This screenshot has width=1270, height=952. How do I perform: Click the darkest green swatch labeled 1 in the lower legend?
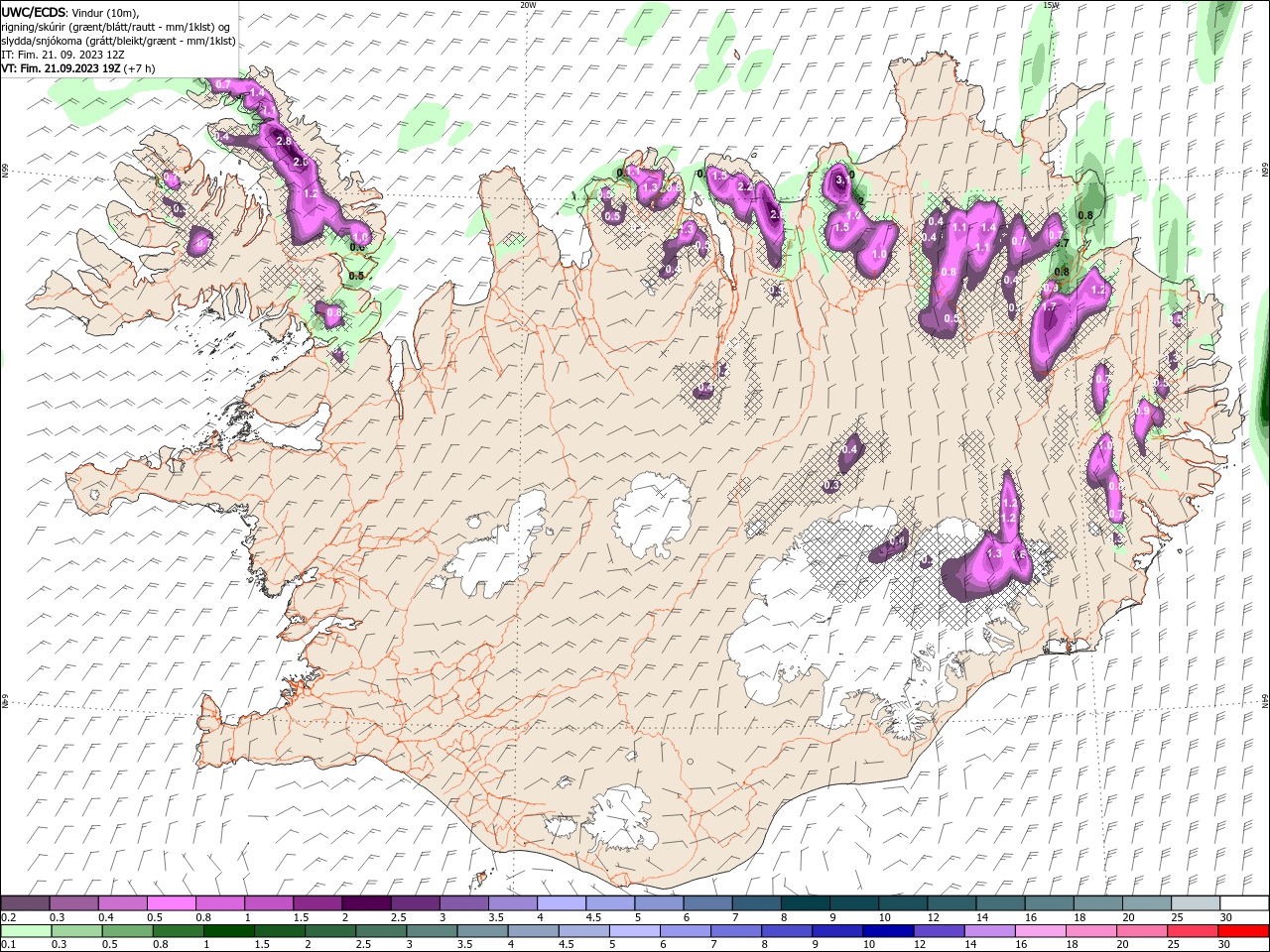tap(229, 931)
